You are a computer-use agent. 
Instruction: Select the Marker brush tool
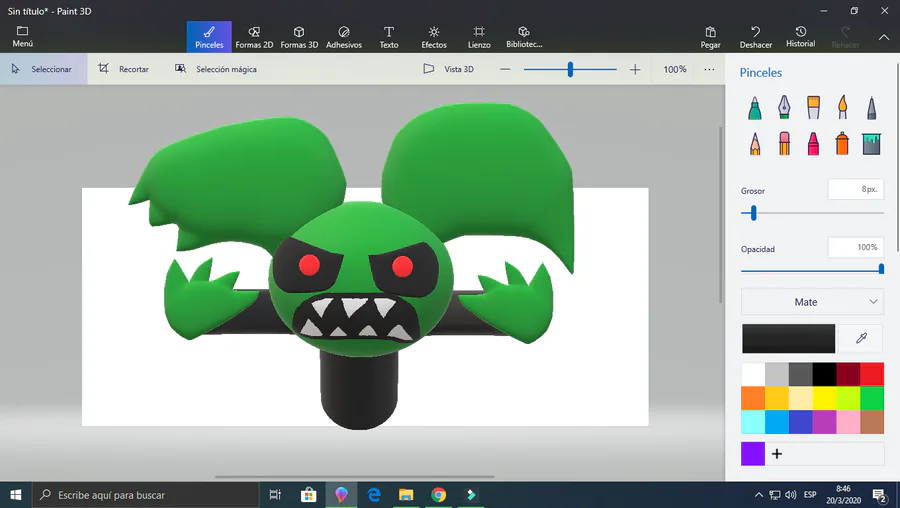coord(755,108)
